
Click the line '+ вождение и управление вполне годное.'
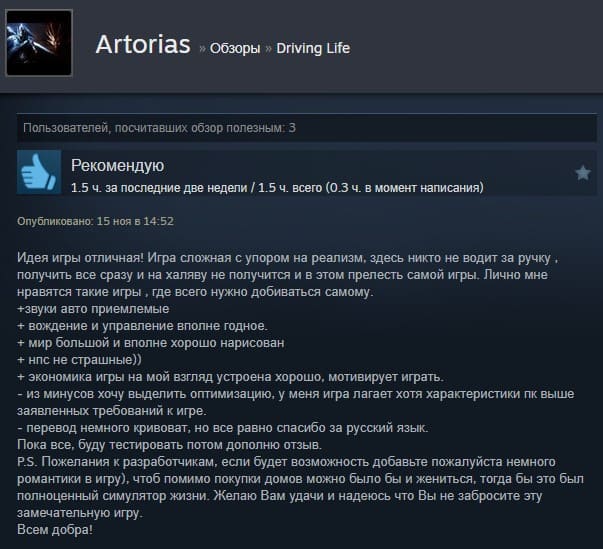(142, 326)
